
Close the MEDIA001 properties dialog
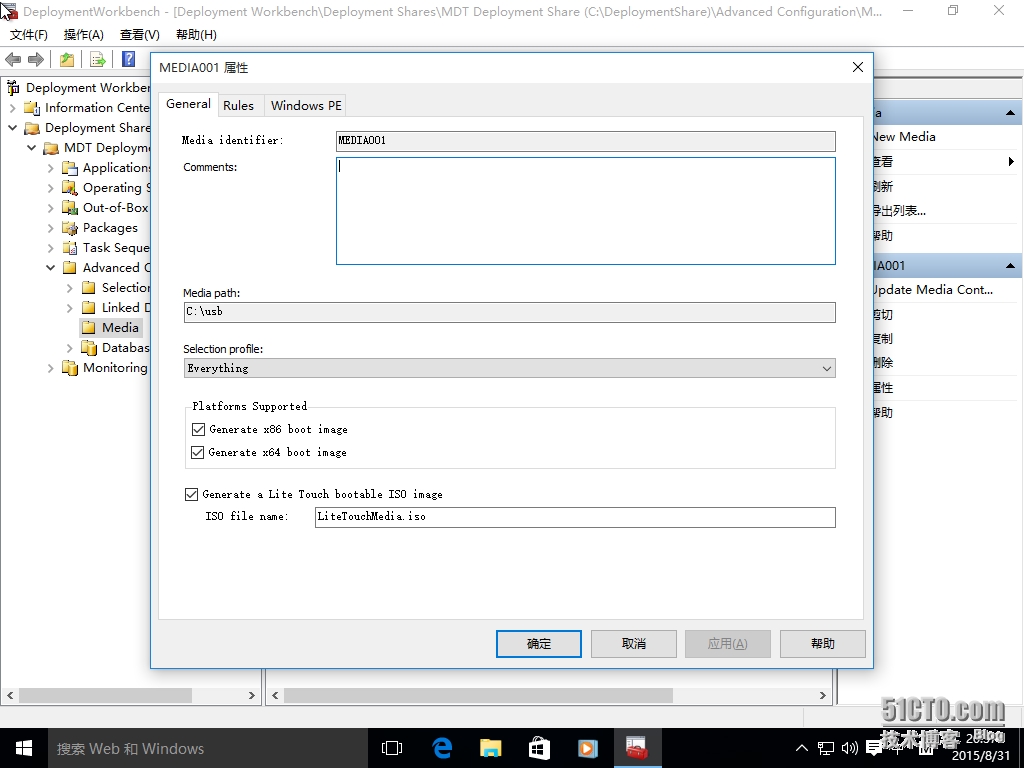[x=858, y=67]
